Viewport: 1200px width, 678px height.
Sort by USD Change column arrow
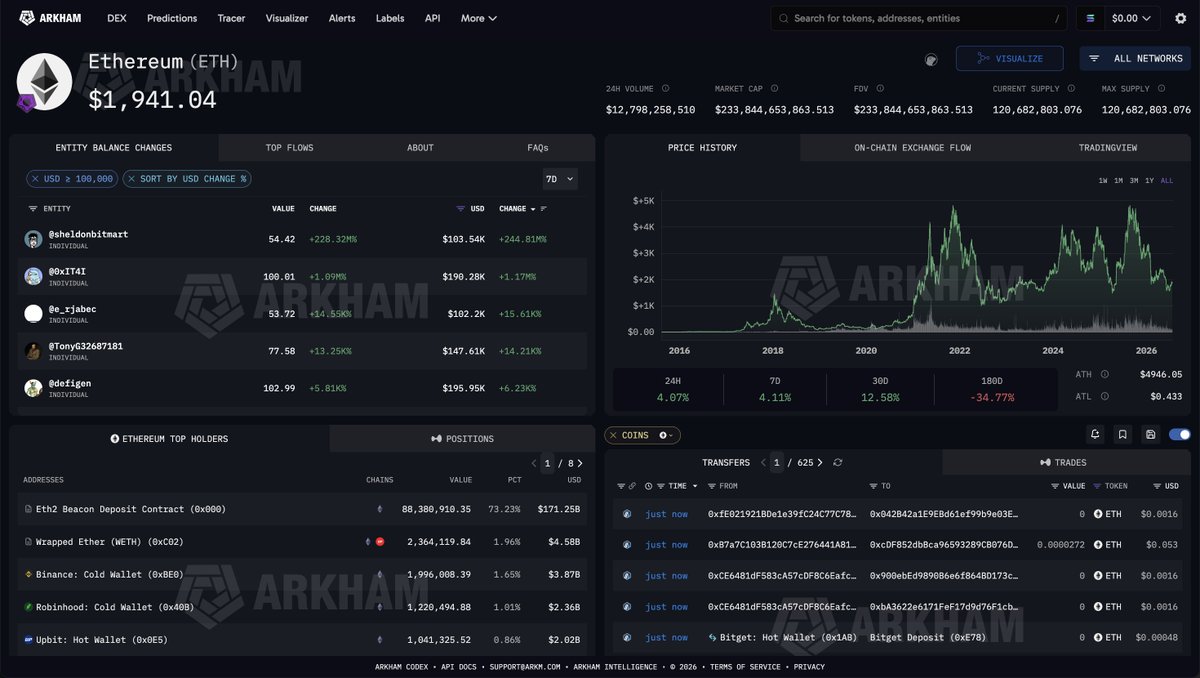pyautogui.click(x=532, y=209)
